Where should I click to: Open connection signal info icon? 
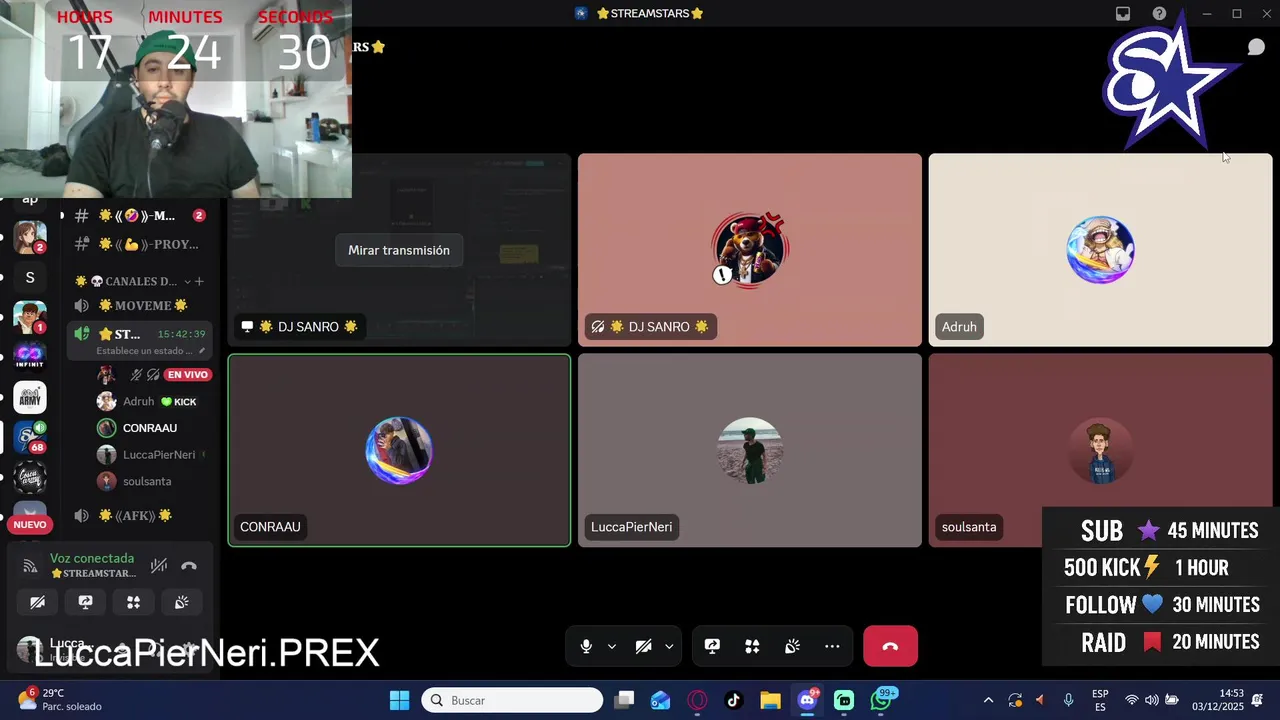pos(30,566)
